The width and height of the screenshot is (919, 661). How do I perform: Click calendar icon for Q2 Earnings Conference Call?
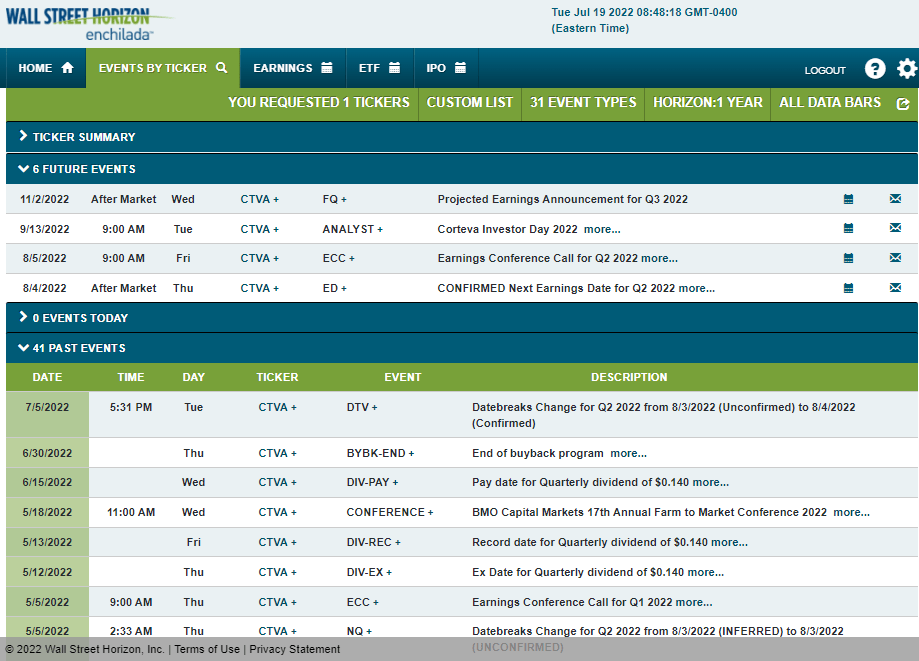tap(848, 258)
